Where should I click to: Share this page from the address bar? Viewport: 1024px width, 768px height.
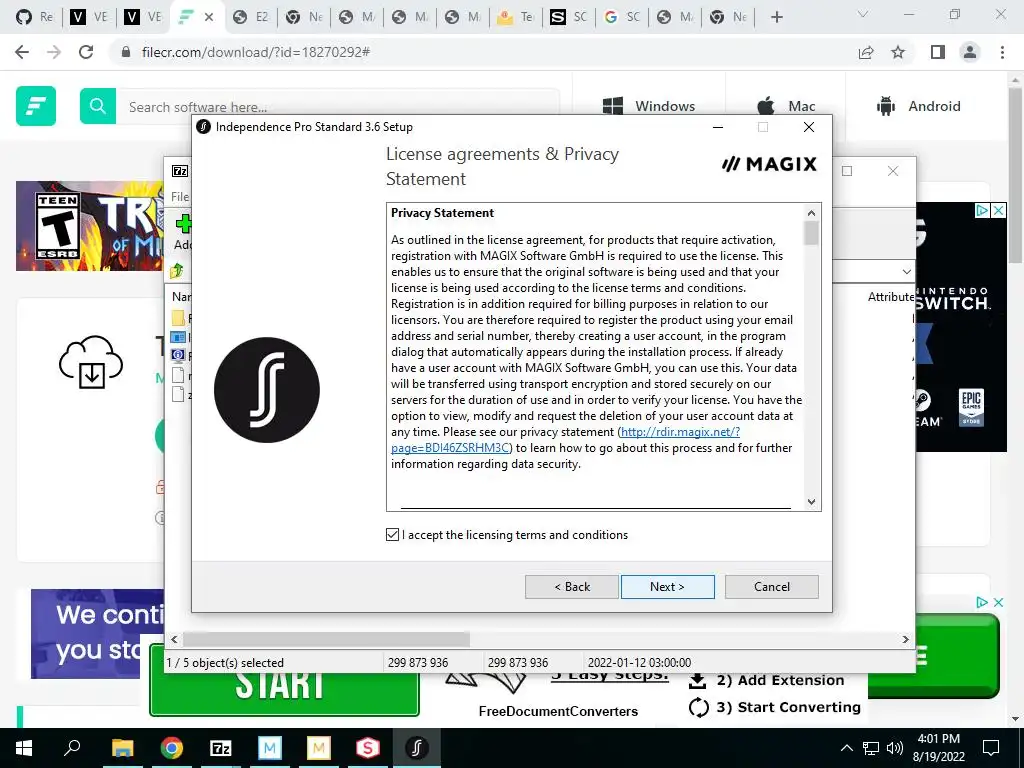click(x=866, y=52)
